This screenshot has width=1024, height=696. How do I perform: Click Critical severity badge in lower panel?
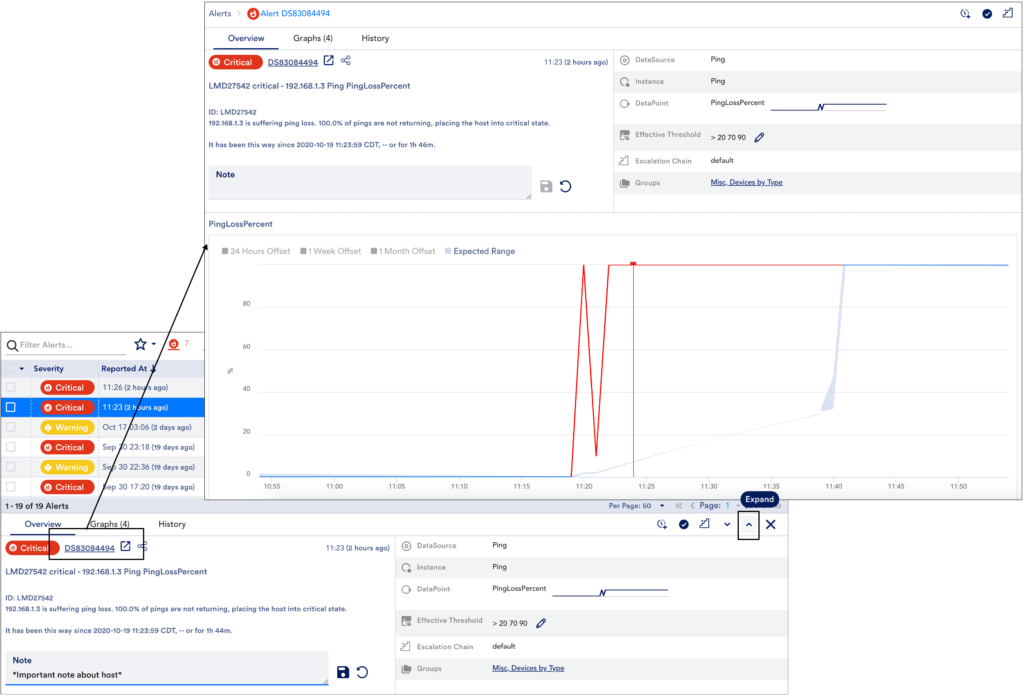click(x=31, y=548)
